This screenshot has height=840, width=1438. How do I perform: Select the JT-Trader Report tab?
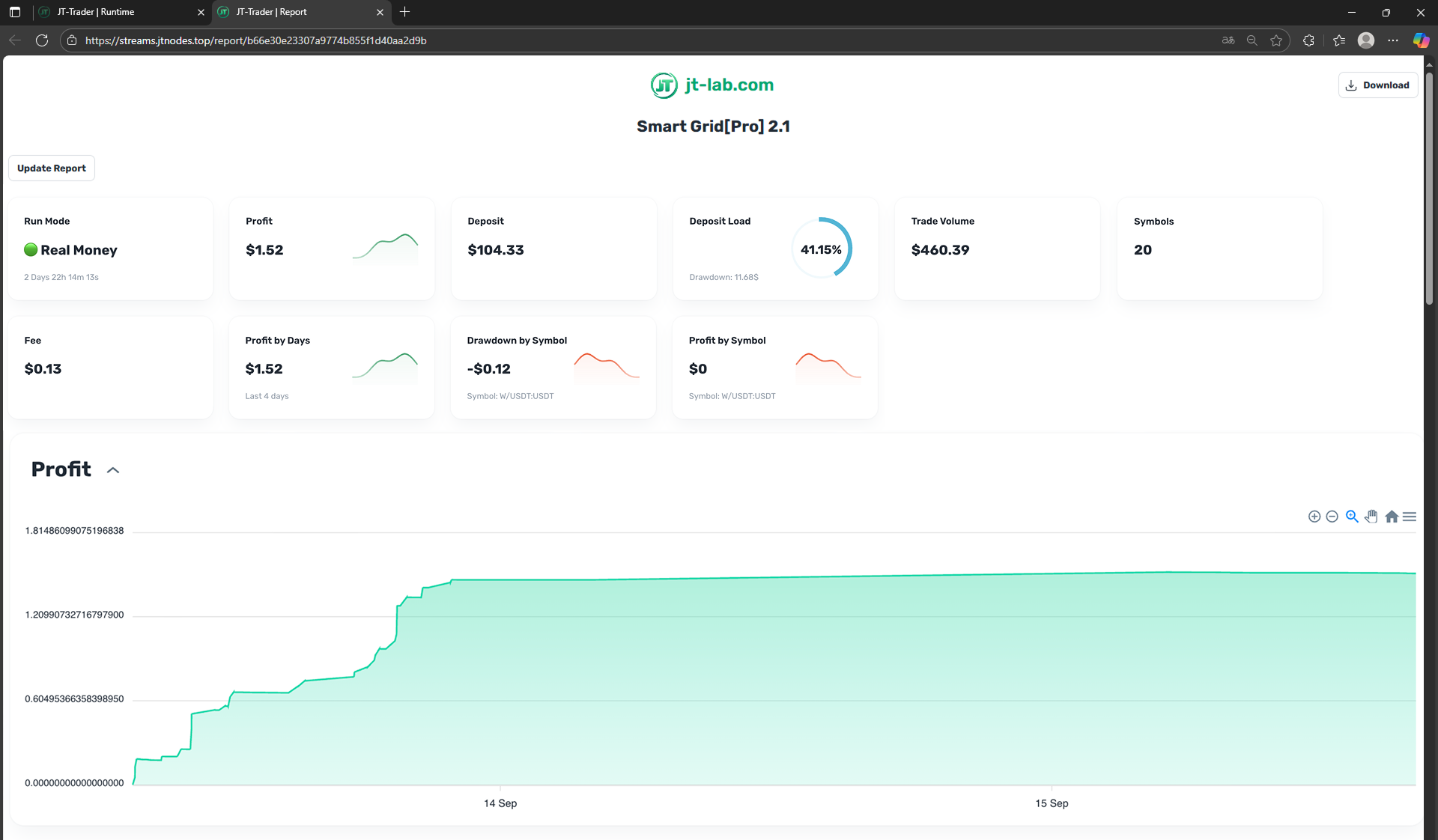292,12
